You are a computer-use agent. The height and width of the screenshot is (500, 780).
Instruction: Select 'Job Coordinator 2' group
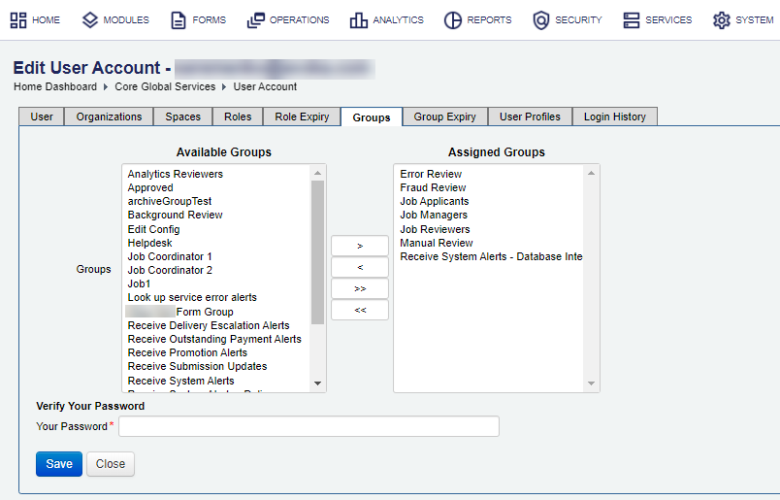point(170,270)
